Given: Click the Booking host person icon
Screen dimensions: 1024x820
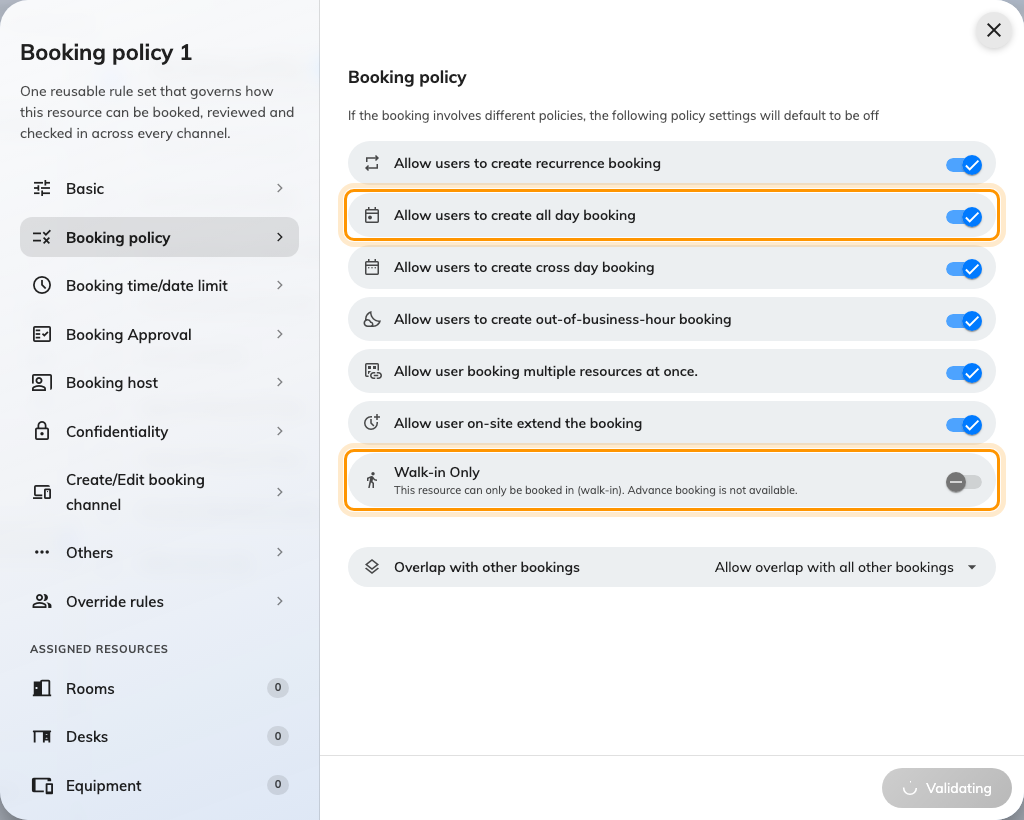Looking at the screenshot, I should 42,383.
